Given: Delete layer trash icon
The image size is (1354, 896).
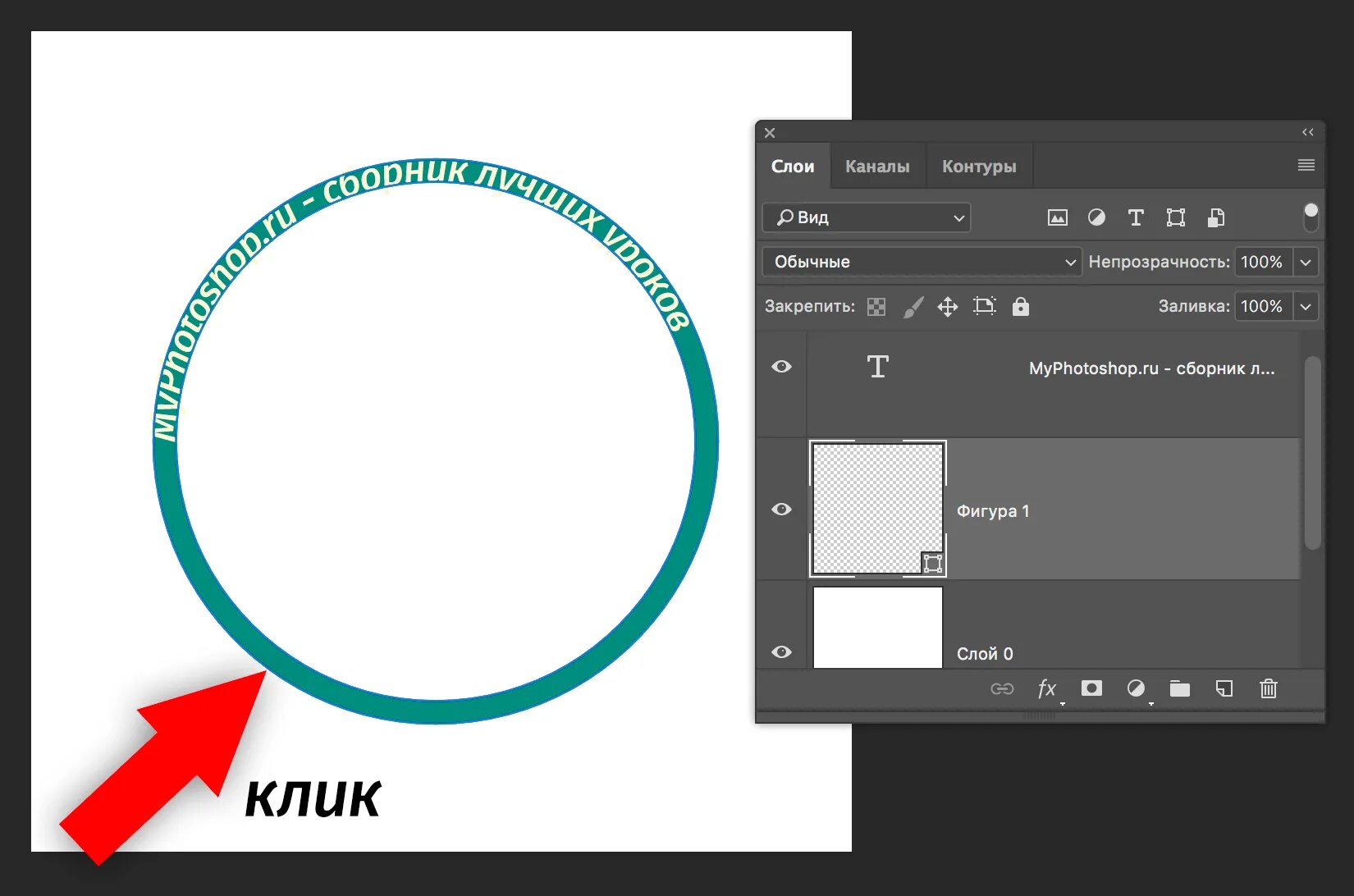Looking at the screenshot, I should pos(1269,688).
